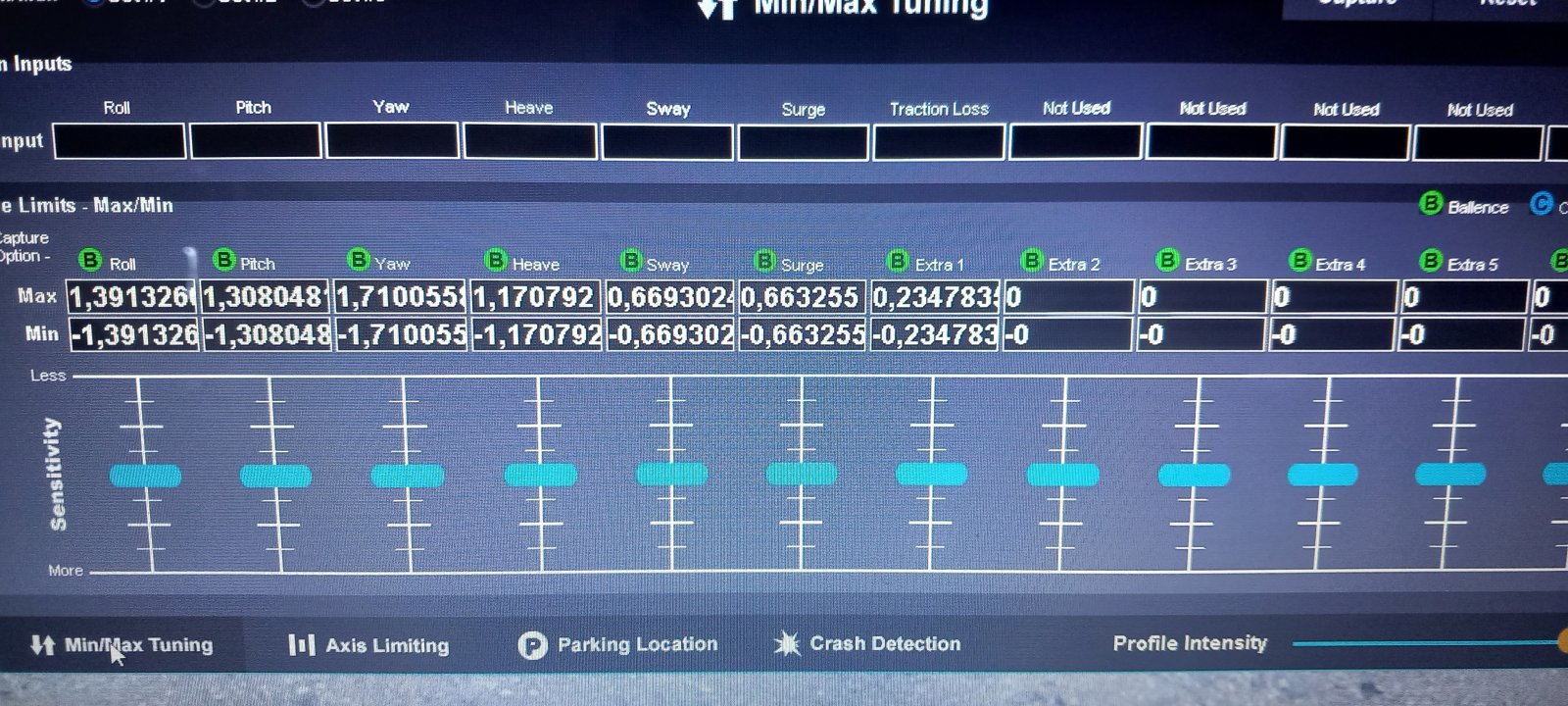
Task: Toggle the green balance icon for Pitch
Action: [224, 261]
